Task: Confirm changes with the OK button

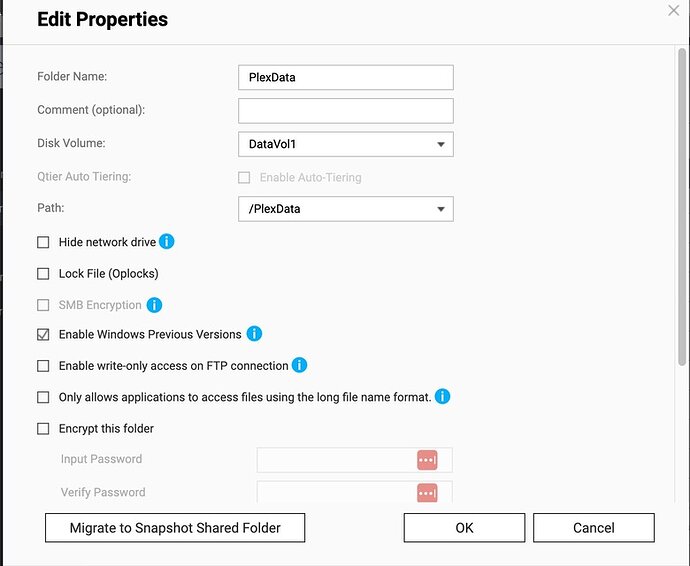Action: point(464,528)
